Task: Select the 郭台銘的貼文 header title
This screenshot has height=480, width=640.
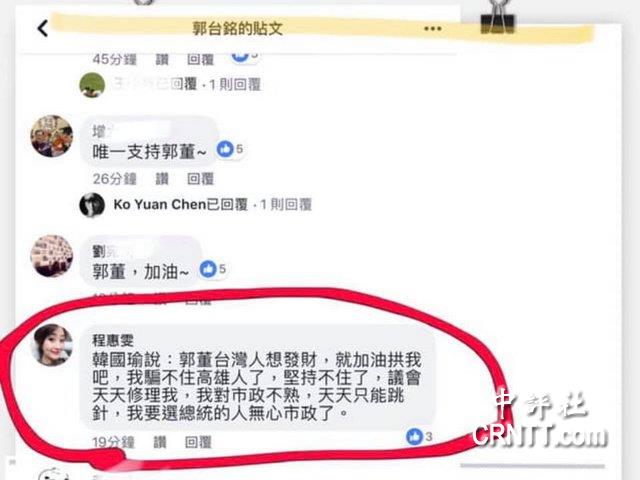Action: pyautogui.click(x=238, y=29)
